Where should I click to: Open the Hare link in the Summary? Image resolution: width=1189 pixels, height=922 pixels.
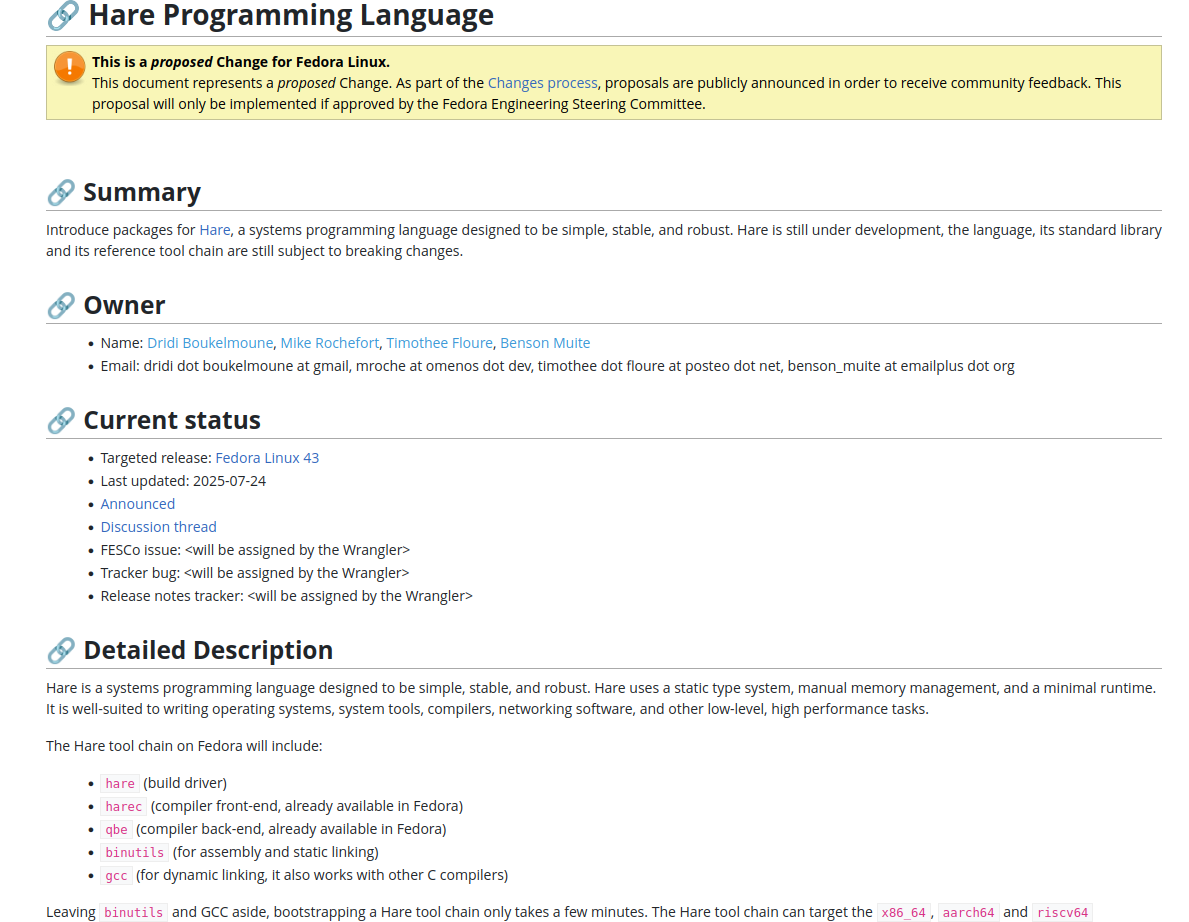click(x=215, y=230)
